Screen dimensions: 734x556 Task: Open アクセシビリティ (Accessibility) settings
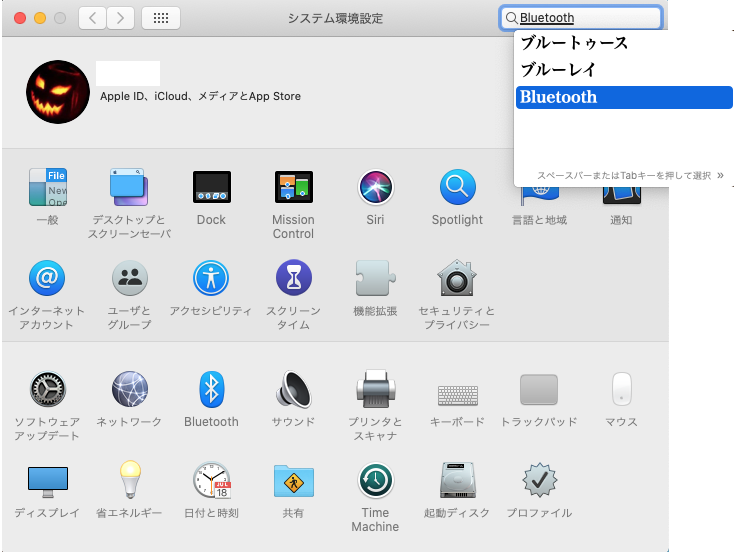pos(211,278)
